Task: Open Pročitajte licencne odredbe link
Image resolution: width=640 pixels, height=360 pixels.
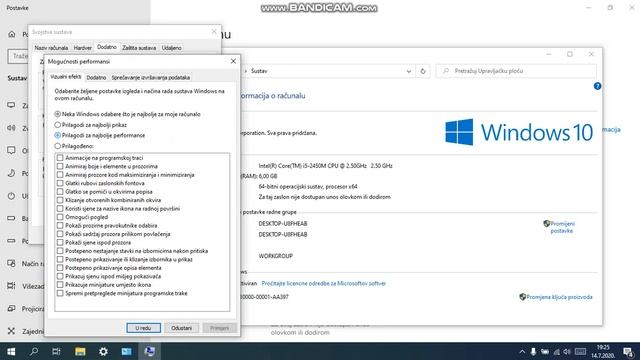Action: (x=324, y=283)
